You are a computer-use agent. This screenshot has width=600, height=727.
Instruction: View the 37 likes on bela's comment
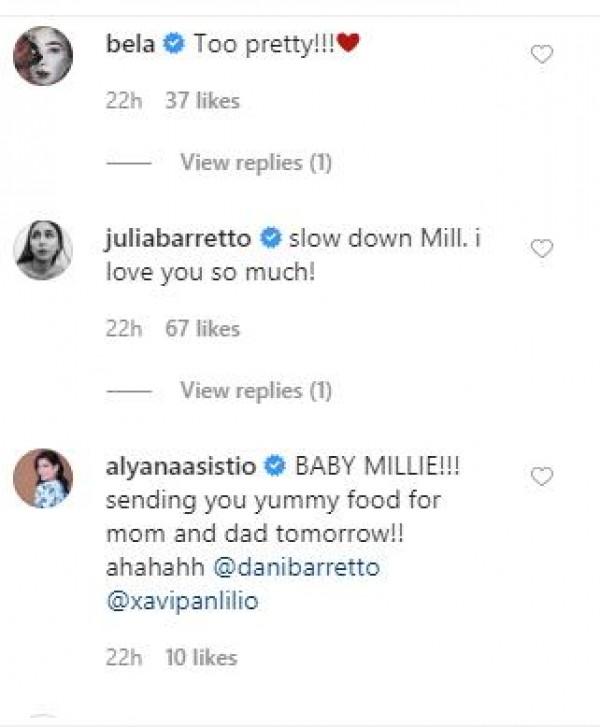[203, 100]
